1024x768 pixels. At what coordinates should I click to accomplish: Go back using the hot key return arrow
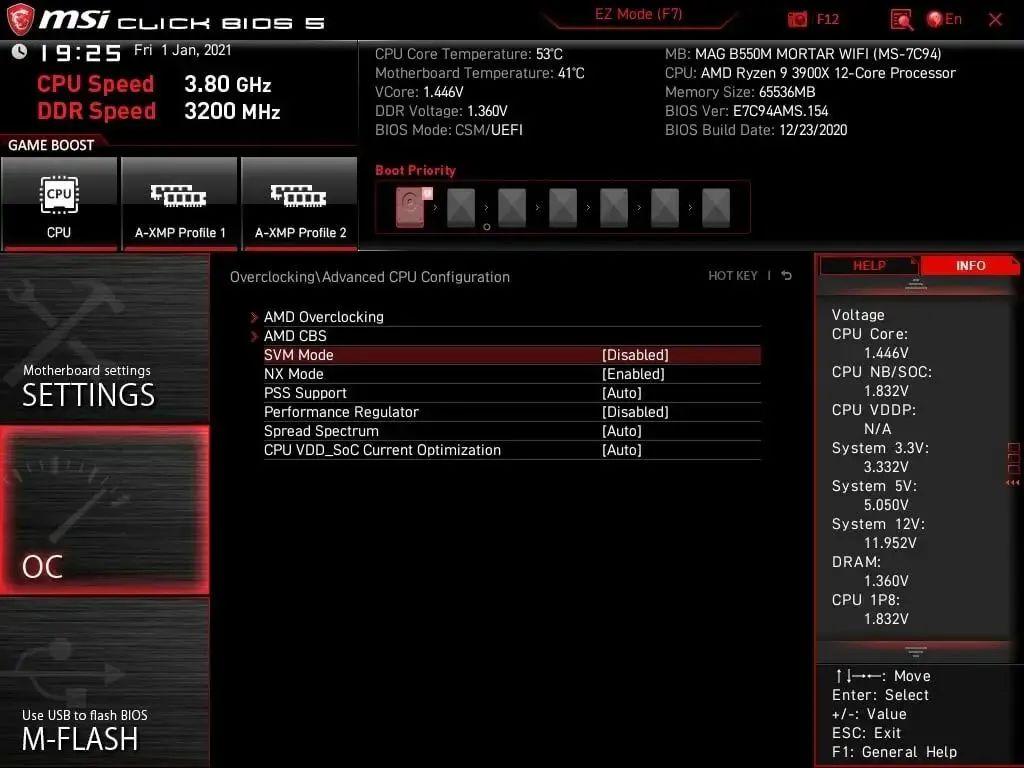[x=787, y=276]
